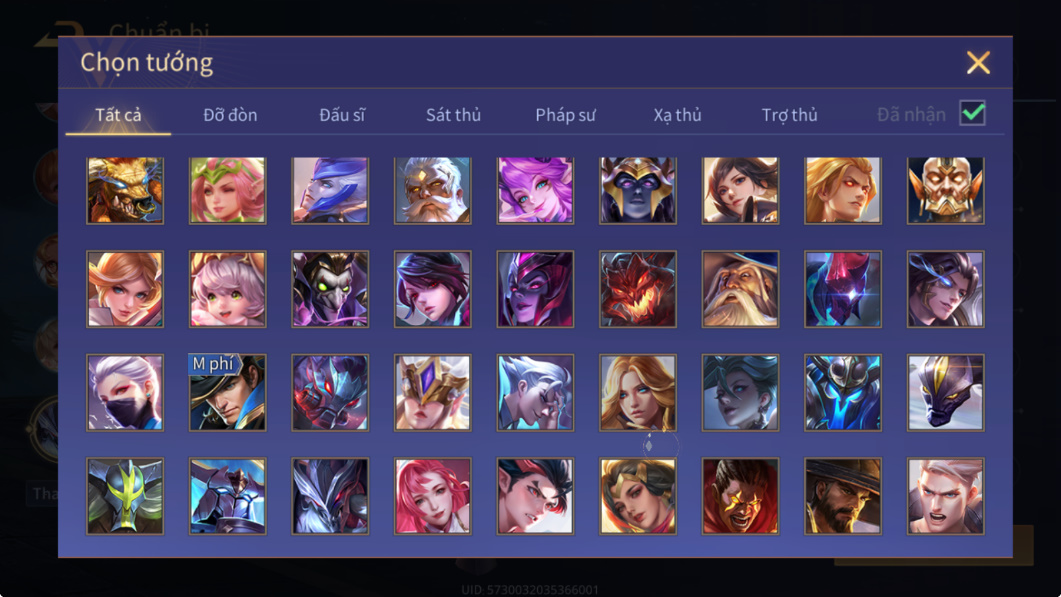Select the bearded cowboy with hat portrait
1061x597 pixels.
842,496
